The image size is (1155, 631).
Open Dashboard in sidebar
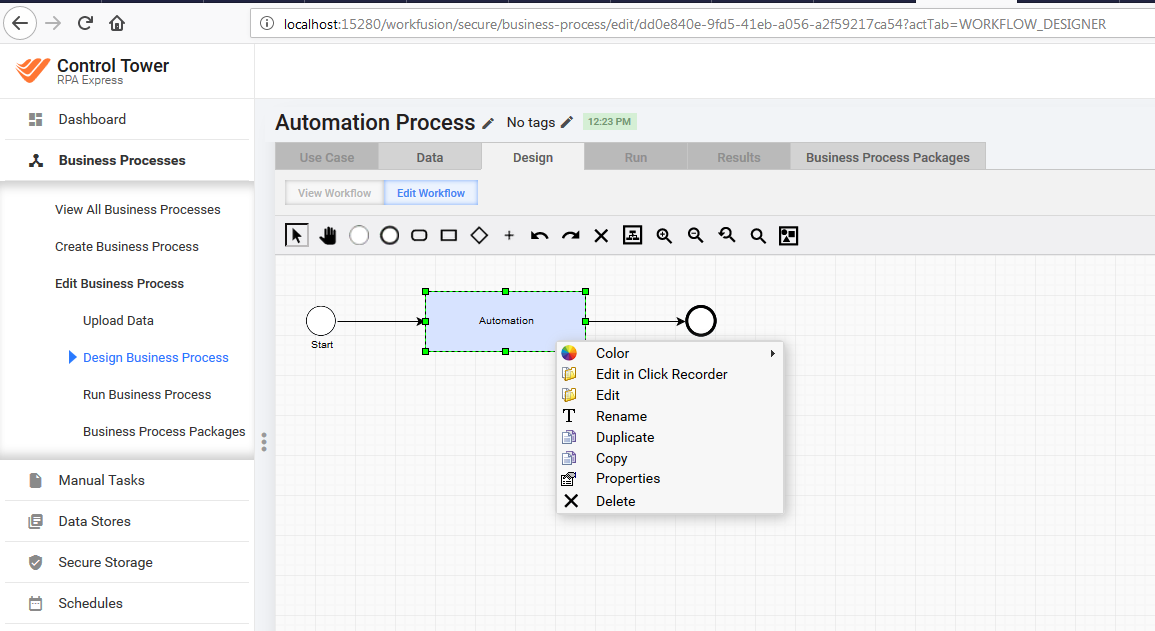click(127, 119)
